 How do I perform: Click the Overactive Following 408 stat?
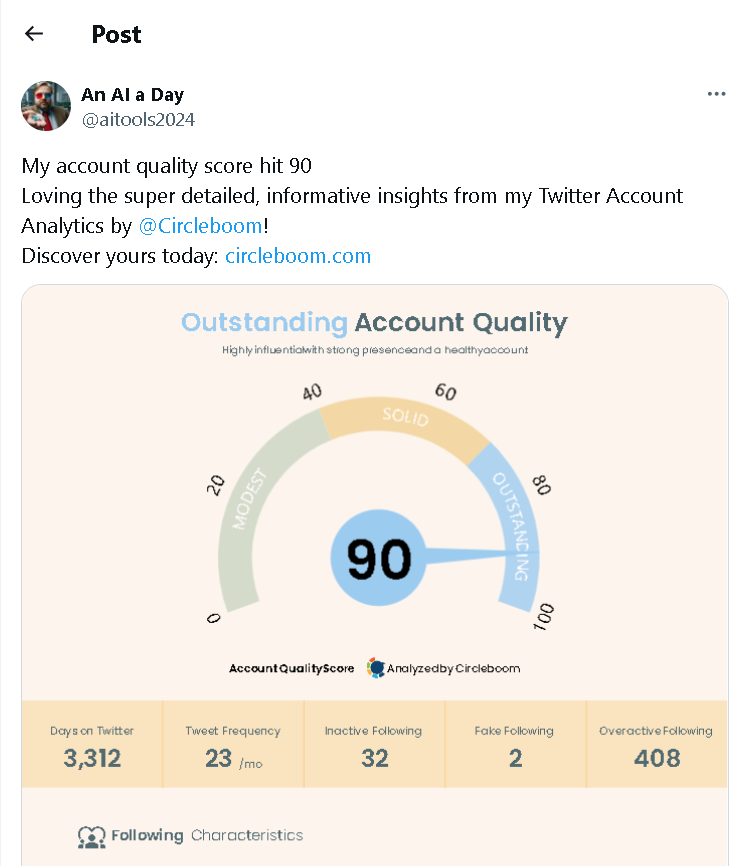pos(656,744)
